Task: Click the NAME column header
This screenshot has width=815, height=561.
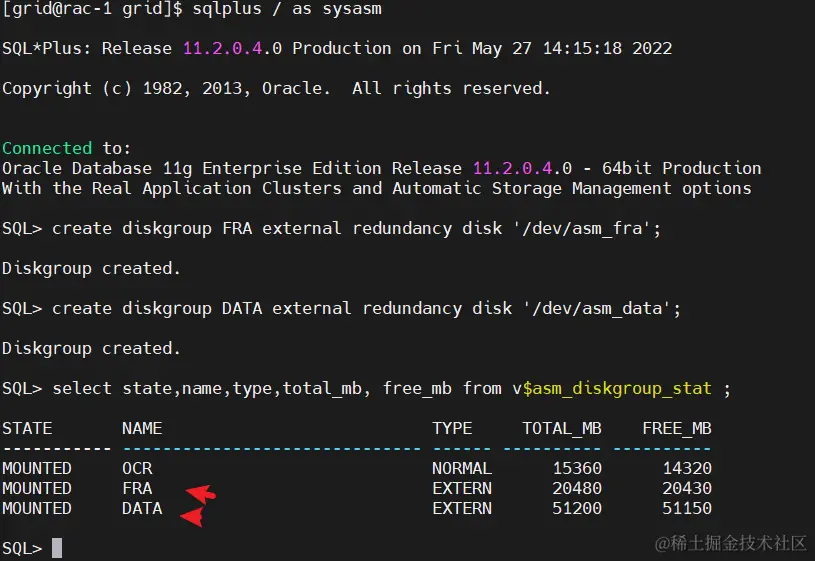Action: point(142,428)
